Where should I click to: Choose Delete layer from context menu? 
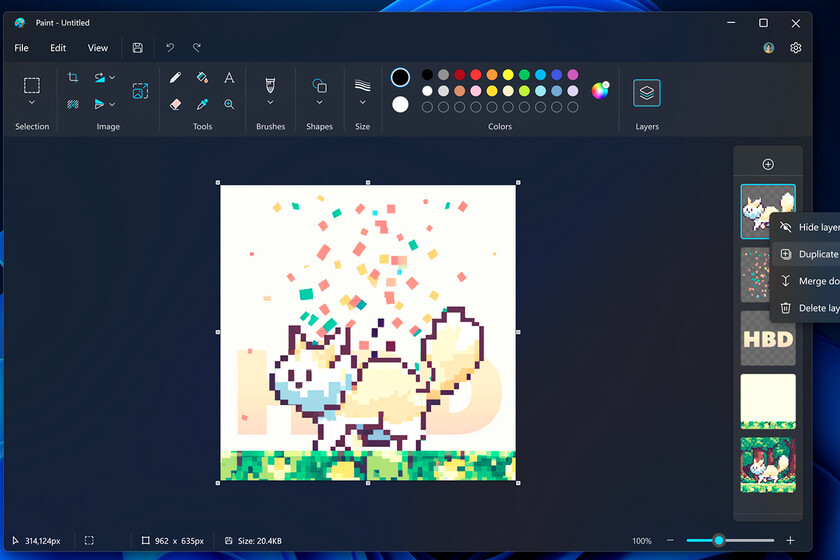point(806,308)
